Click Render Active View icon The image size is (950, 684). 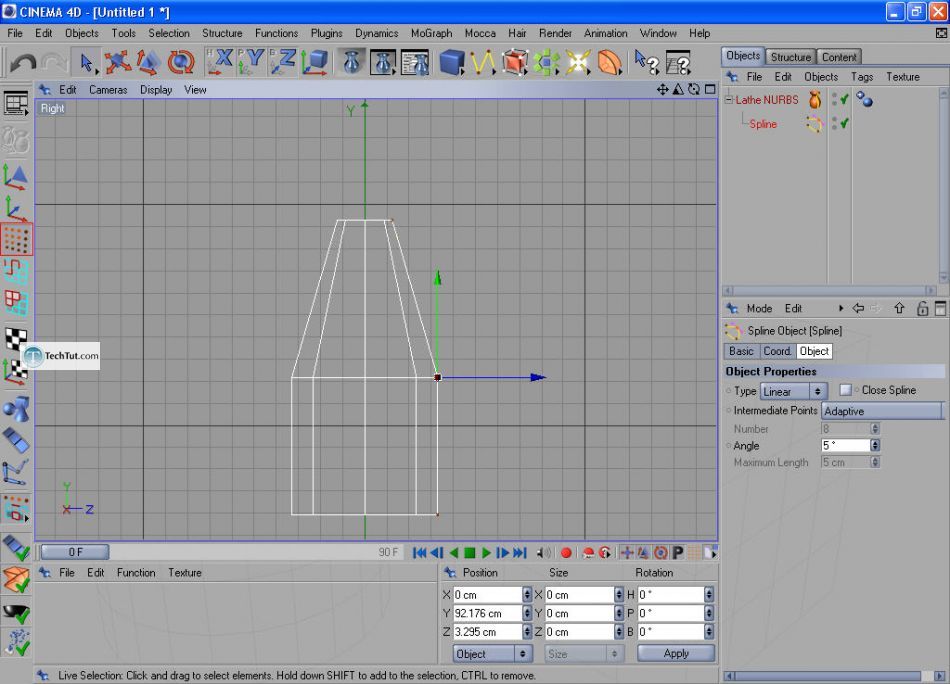point(352,62)
